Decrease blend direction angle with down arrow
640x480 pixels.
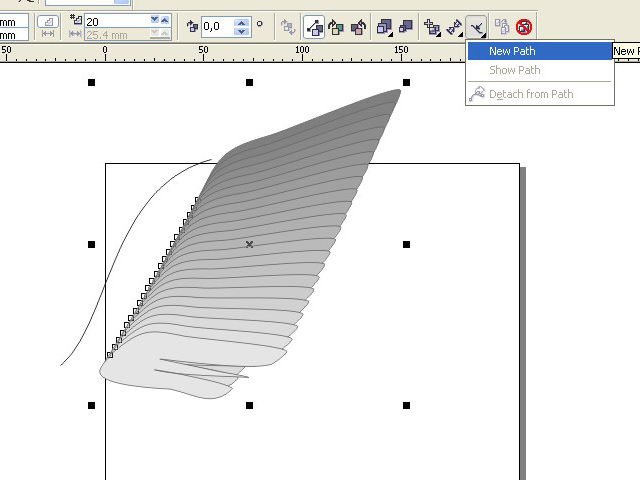(241, 32)
